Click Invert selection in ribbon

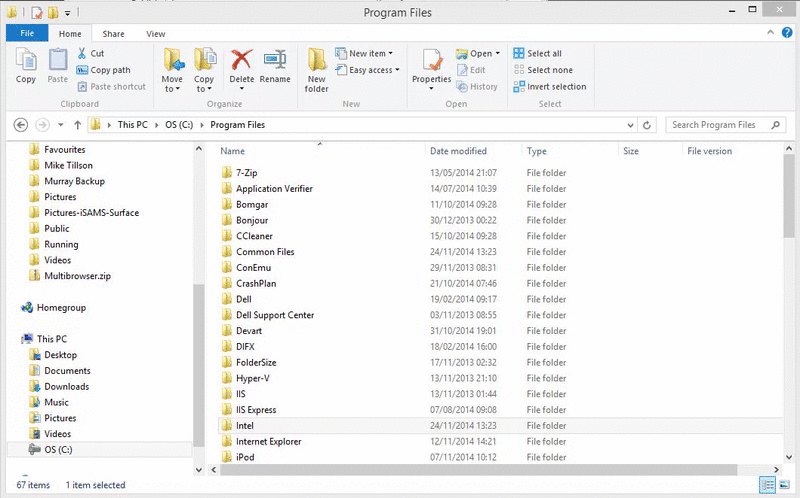pyautogui.click(x=549, y=87)
